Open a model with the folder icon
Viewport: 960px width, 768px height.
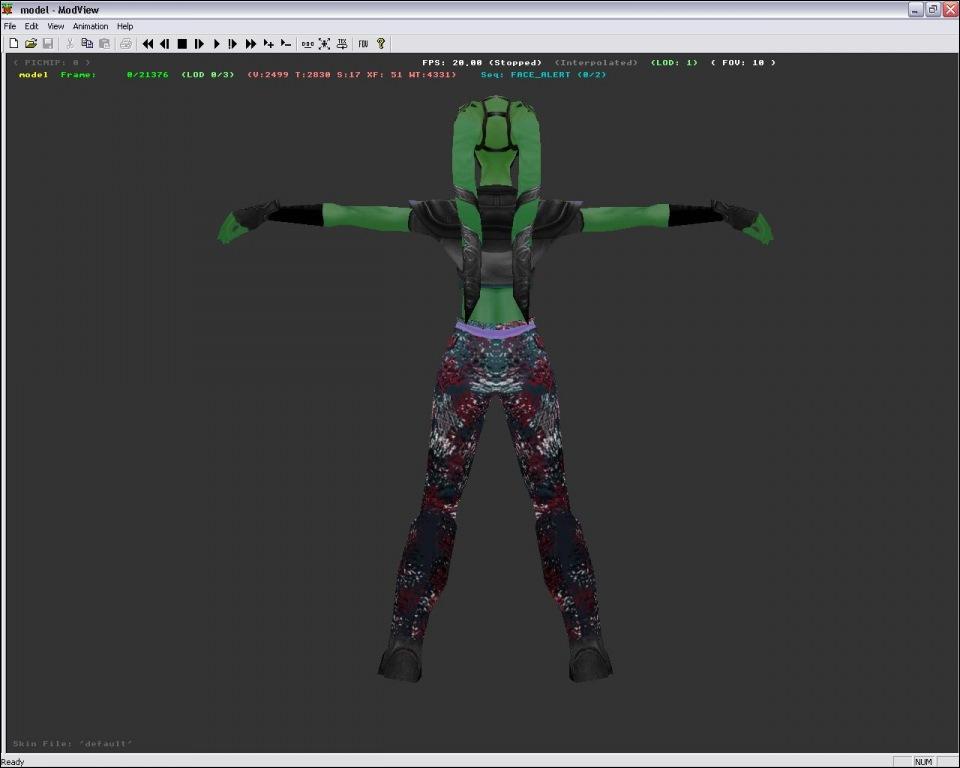[x=31, y=44]
